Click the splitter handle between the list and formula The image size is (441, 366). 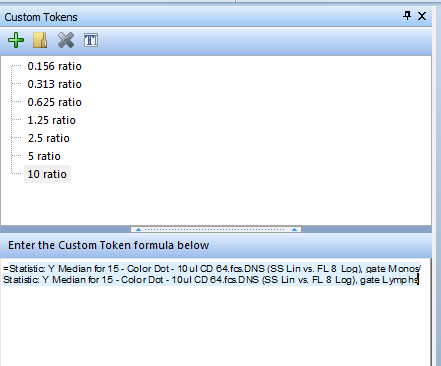pos(216,229)
